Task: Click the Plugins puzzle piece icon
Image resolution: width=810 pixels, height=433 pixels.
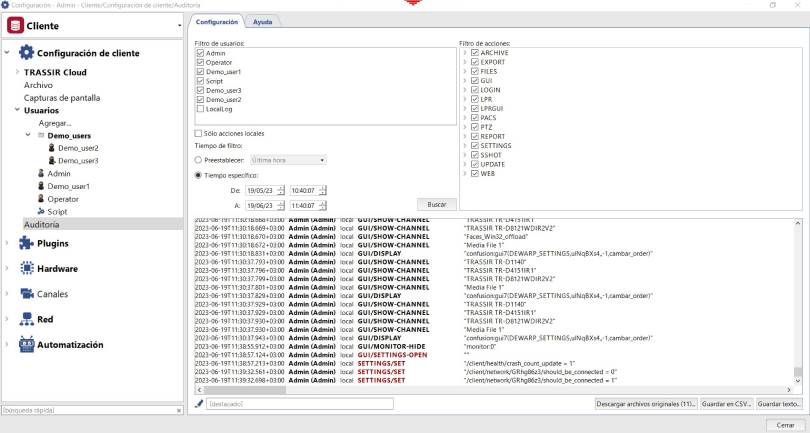Action: pyautogui.click(x=26, y=243)
